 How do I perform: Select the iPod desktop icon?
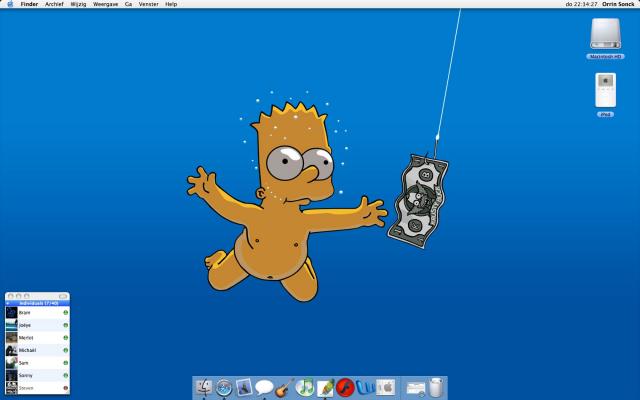605,90
